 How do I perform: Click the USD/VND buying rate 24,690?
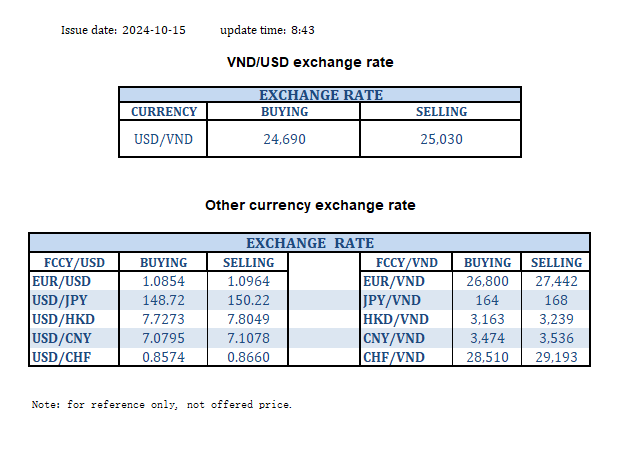click(x=284, y=139)
